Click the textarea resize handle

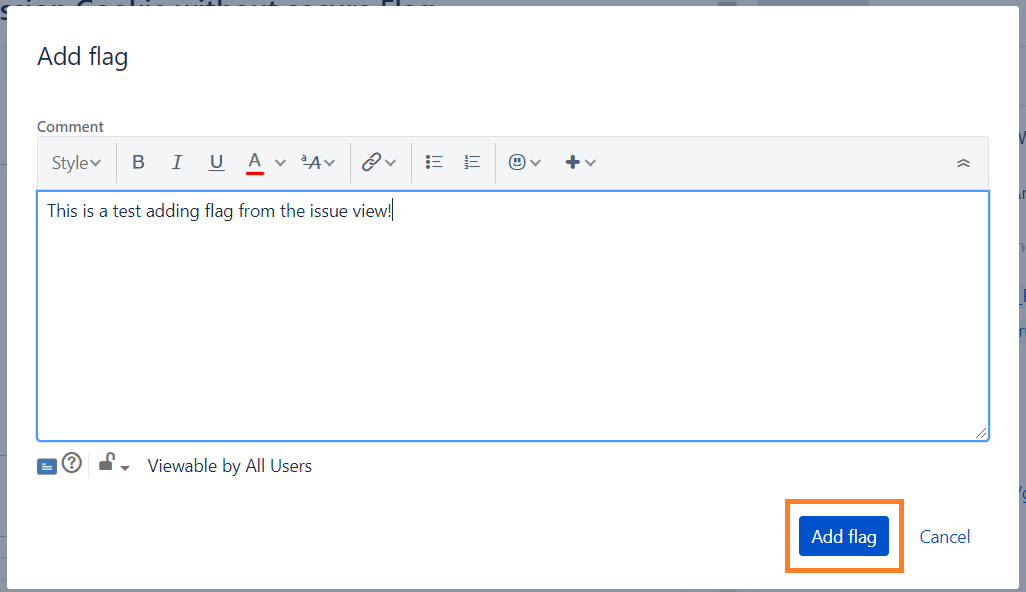(980, 433)
